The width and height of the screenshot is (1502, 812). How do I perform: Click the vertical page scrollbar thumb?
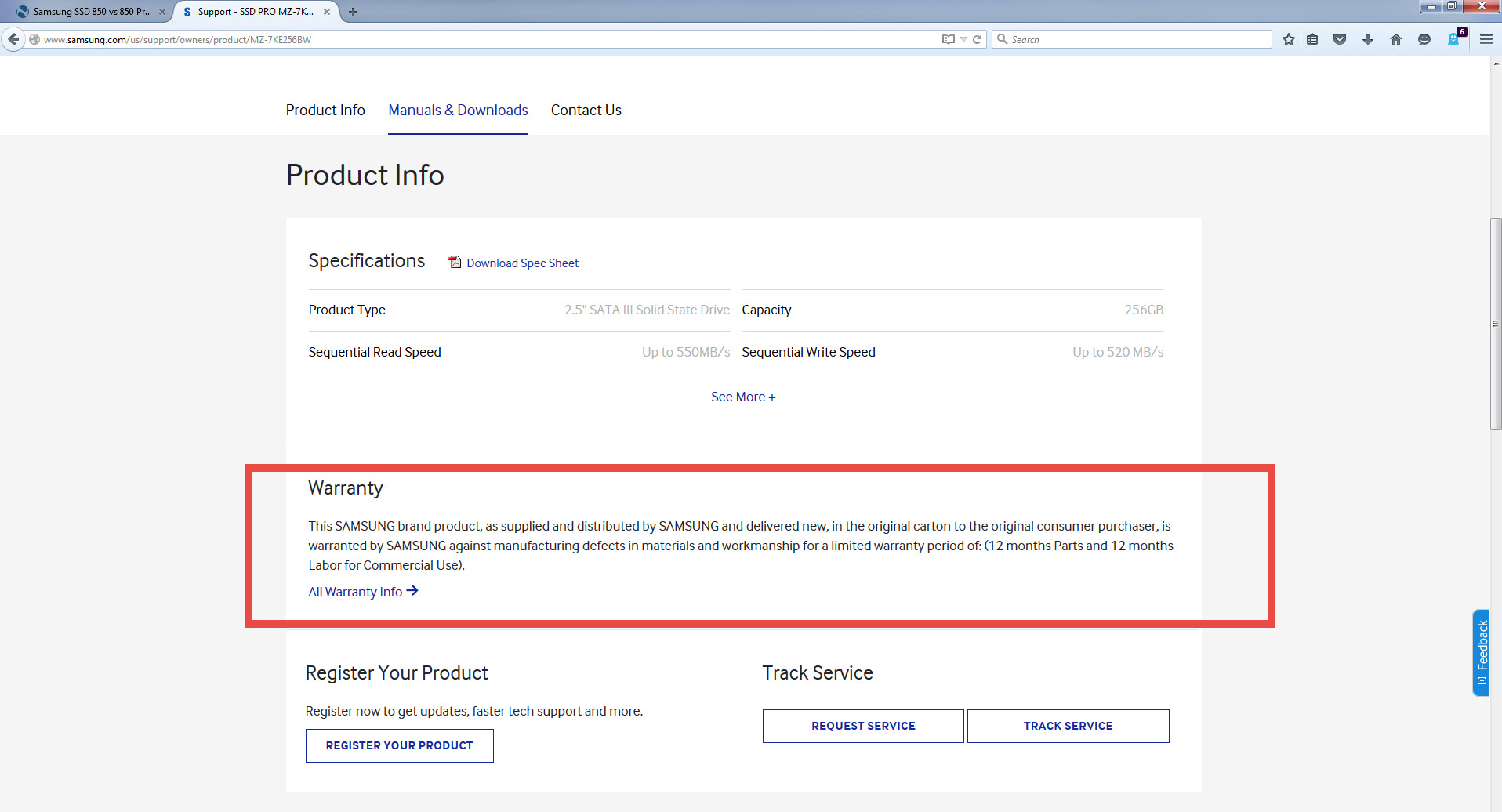[1496, 323]
